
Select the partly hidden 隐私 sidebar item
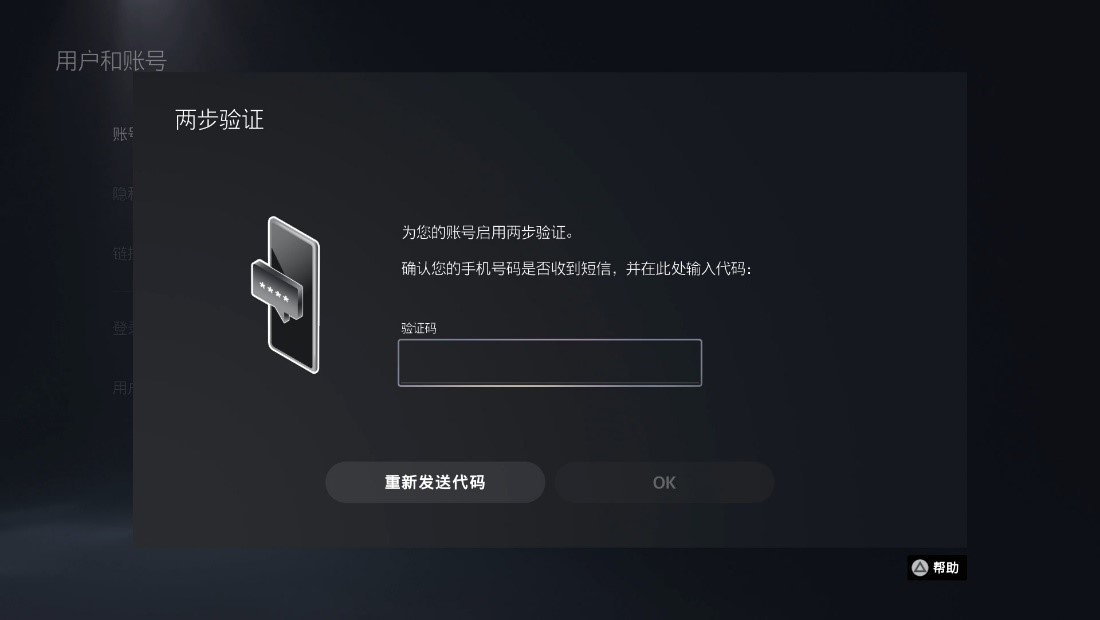click(x=123, y=193)
